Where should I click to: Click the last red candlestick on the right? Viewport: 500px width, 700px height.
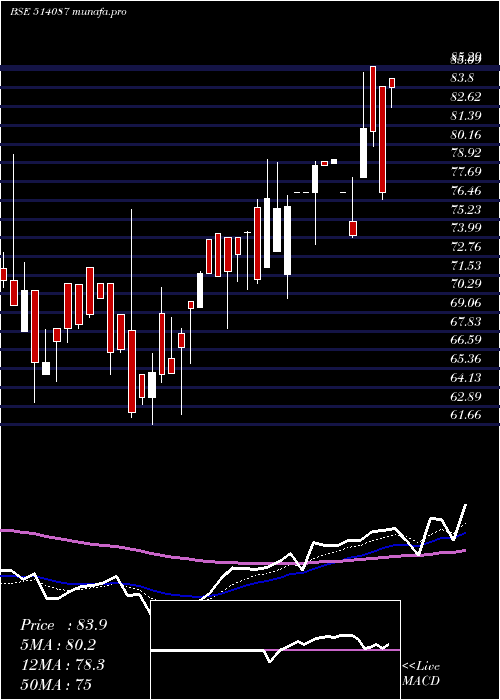pyautogui.click(x=392, y=83)
